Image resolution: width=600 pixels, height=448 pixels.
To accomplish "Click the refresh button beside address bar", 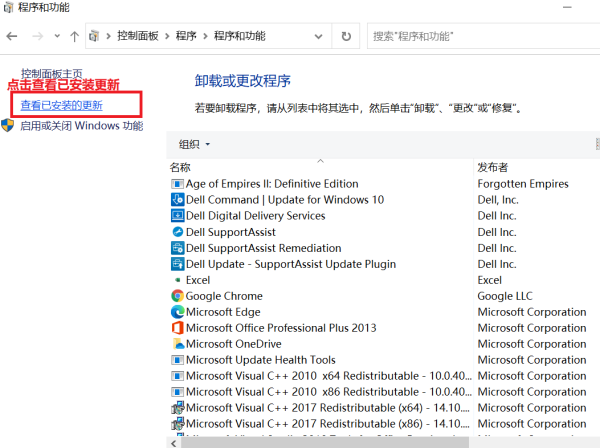I will 346,36.
